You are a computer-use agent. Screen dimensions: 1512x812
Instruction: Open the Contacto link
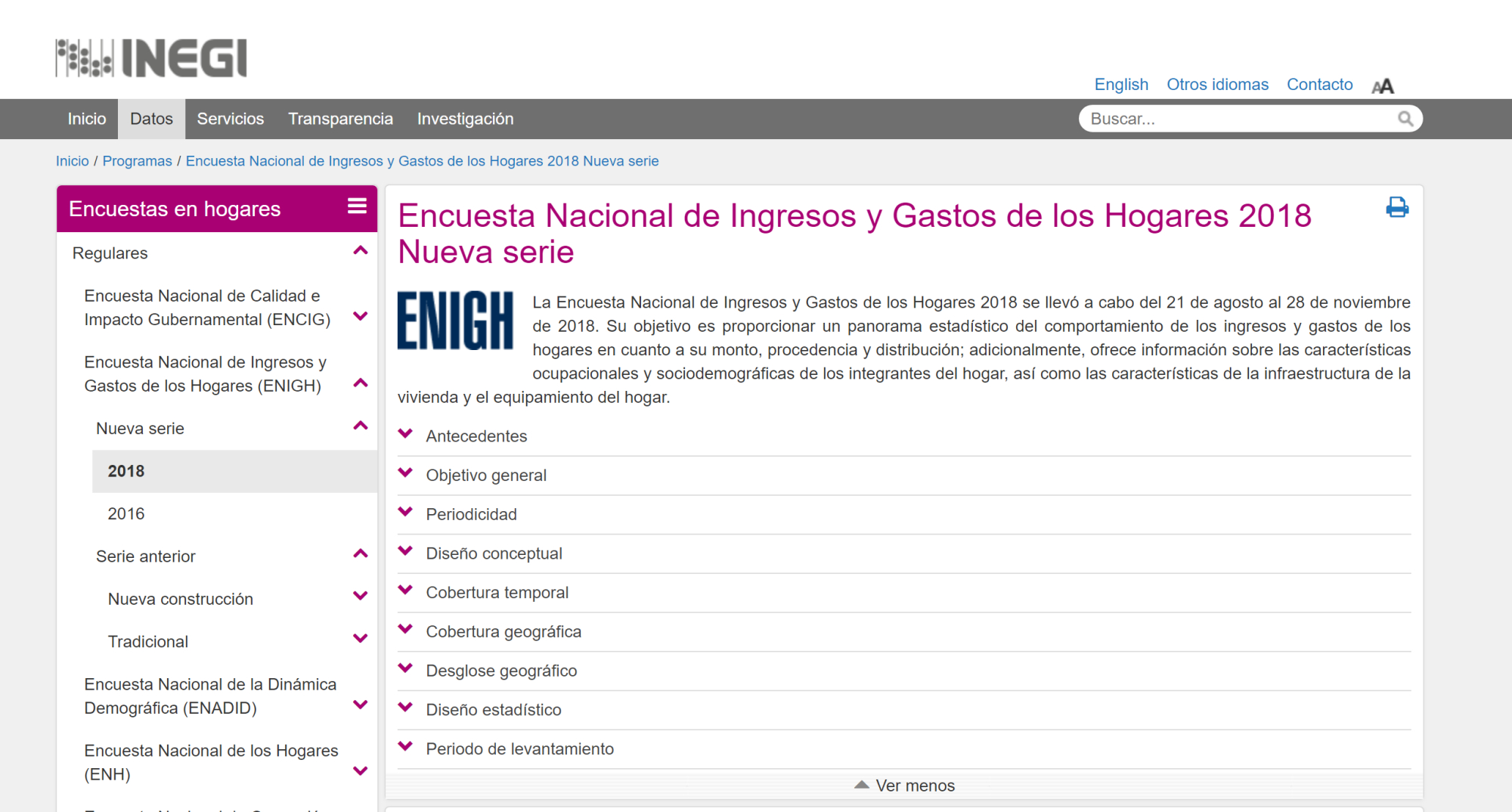tap(1319, 85)
